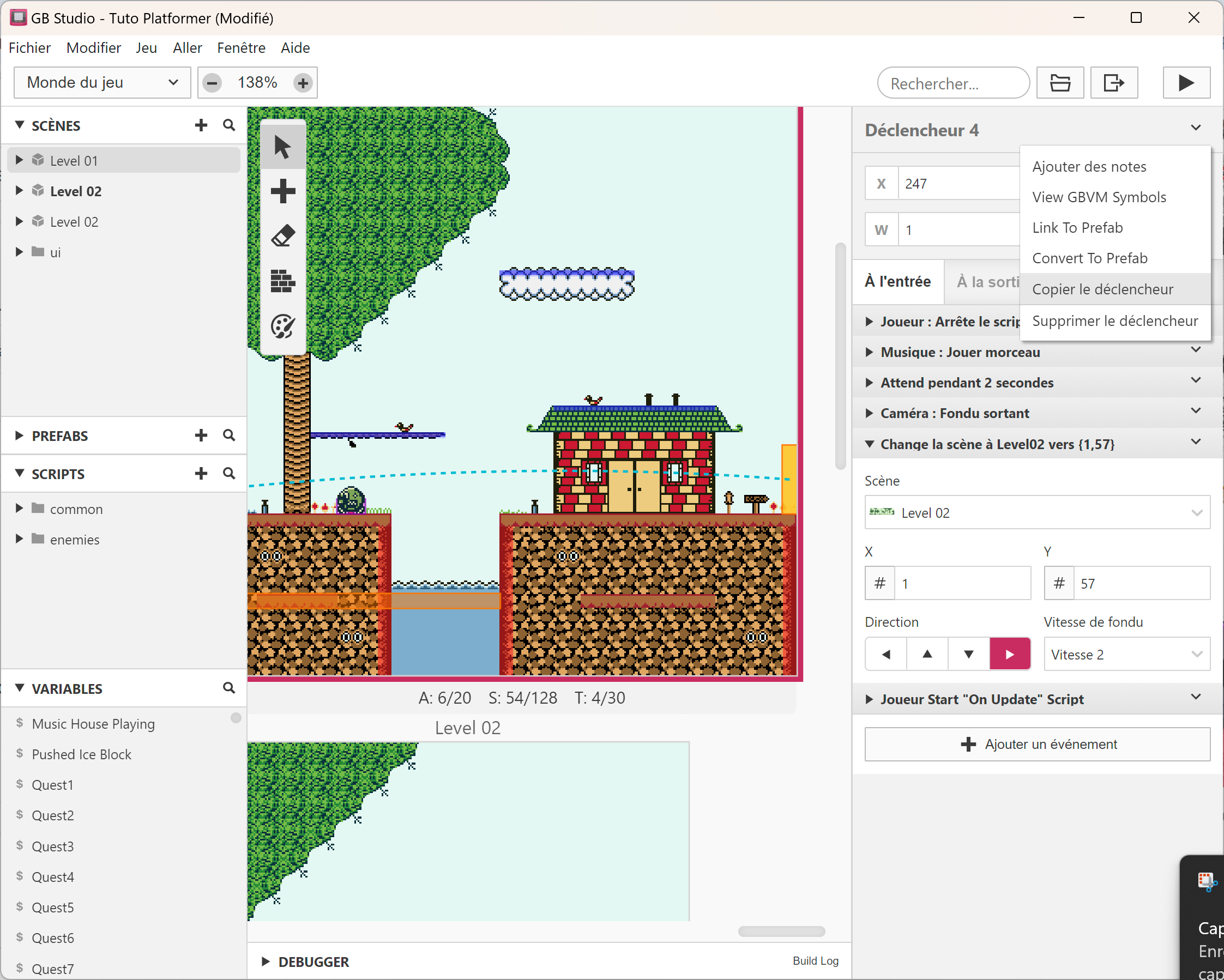The width and height of the screenshot is (1224, 980).
Task: Click the run game play button
Action: point(1185,83)
